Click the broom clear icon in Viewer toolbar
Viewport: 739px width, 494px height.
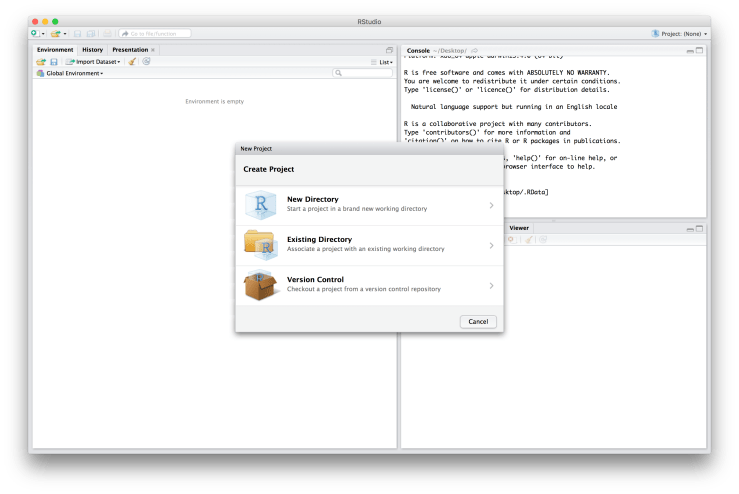pos(529,239)
